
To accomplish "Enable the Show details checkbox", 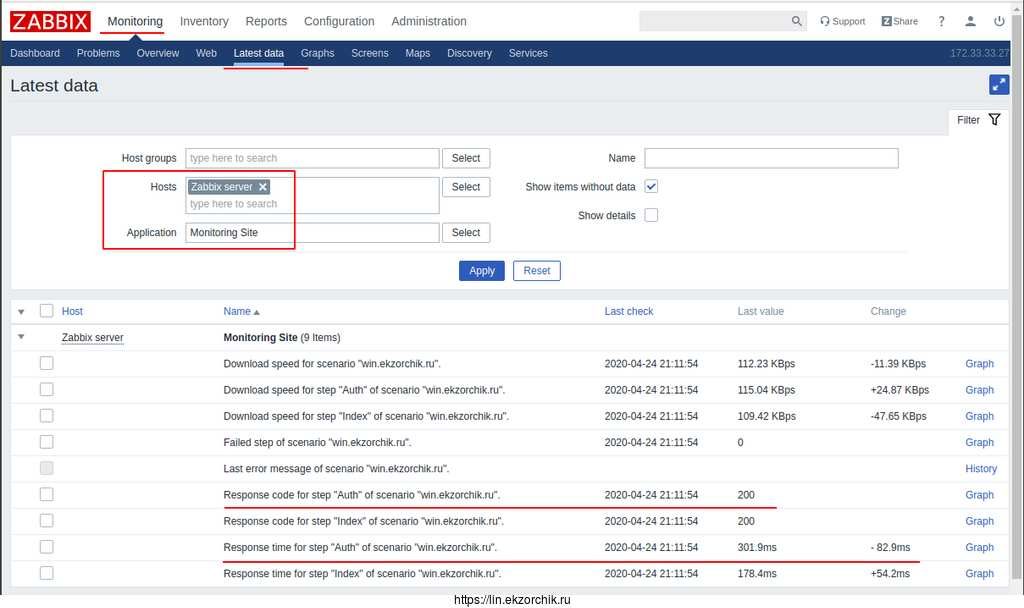I will (x=651, y=215).
